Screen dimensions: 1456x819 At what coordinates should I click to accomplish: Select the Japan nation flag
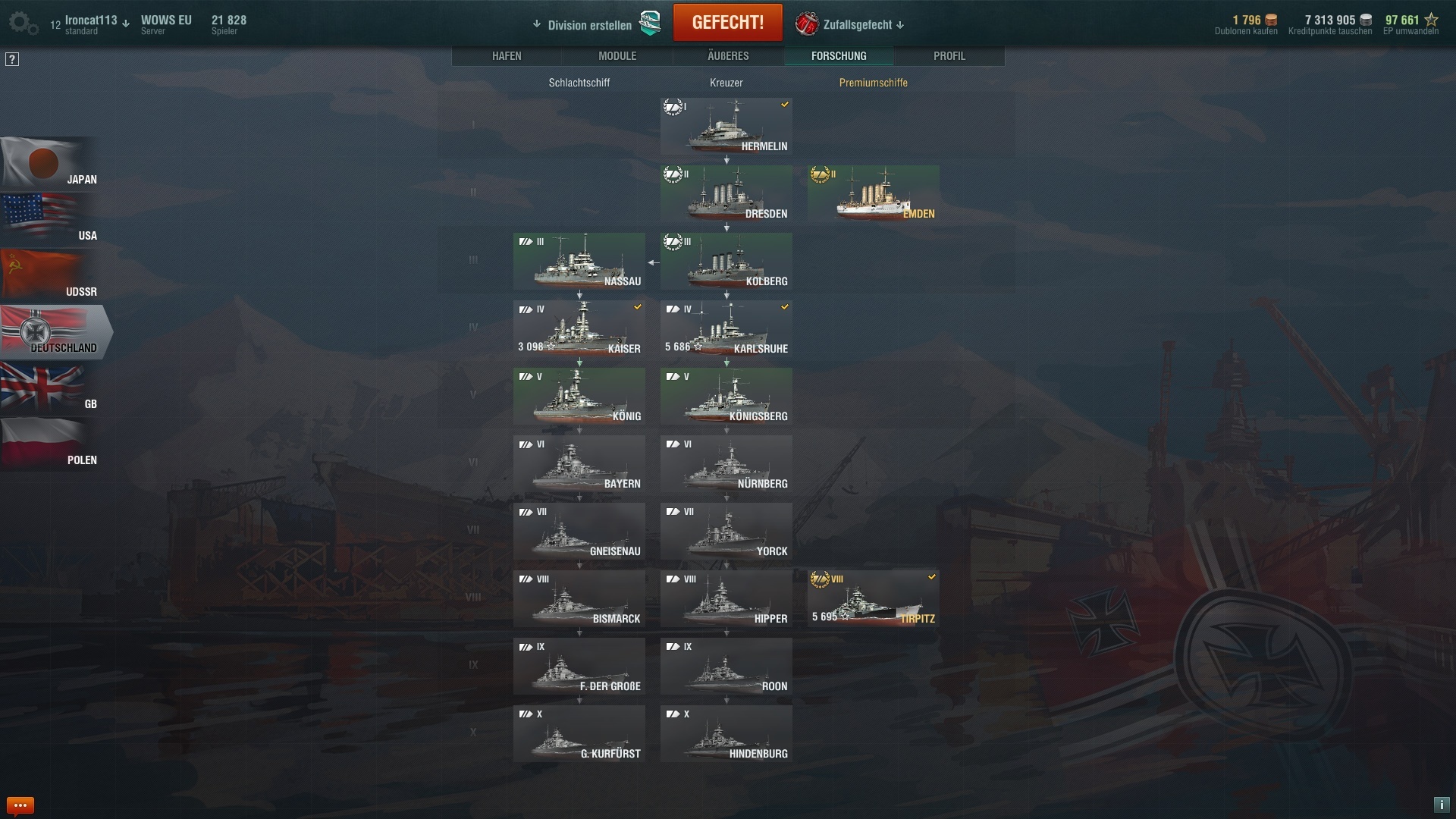50,164
